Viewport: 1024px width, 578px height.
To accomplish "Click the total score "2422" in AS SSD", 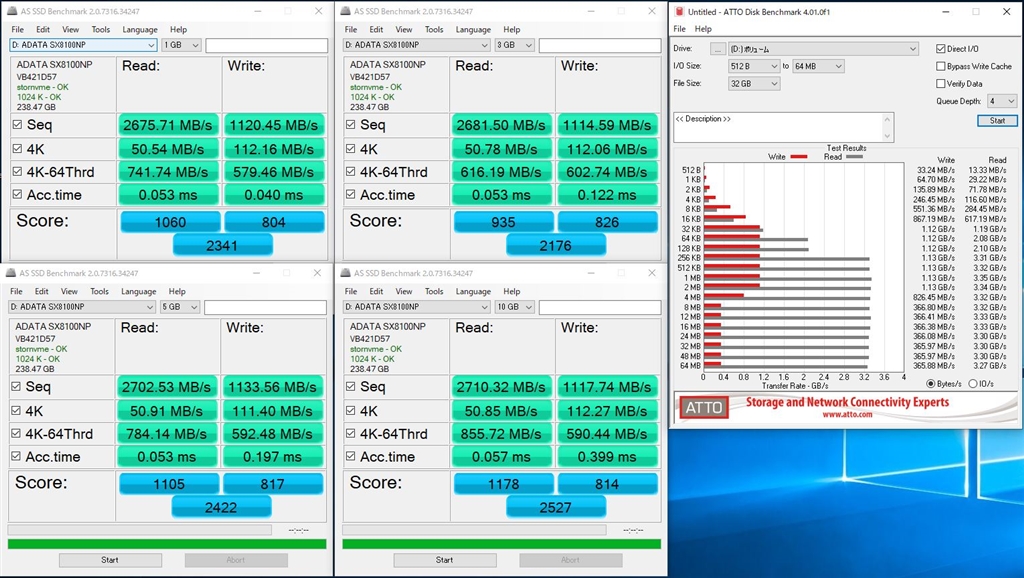I will [221, 507].
